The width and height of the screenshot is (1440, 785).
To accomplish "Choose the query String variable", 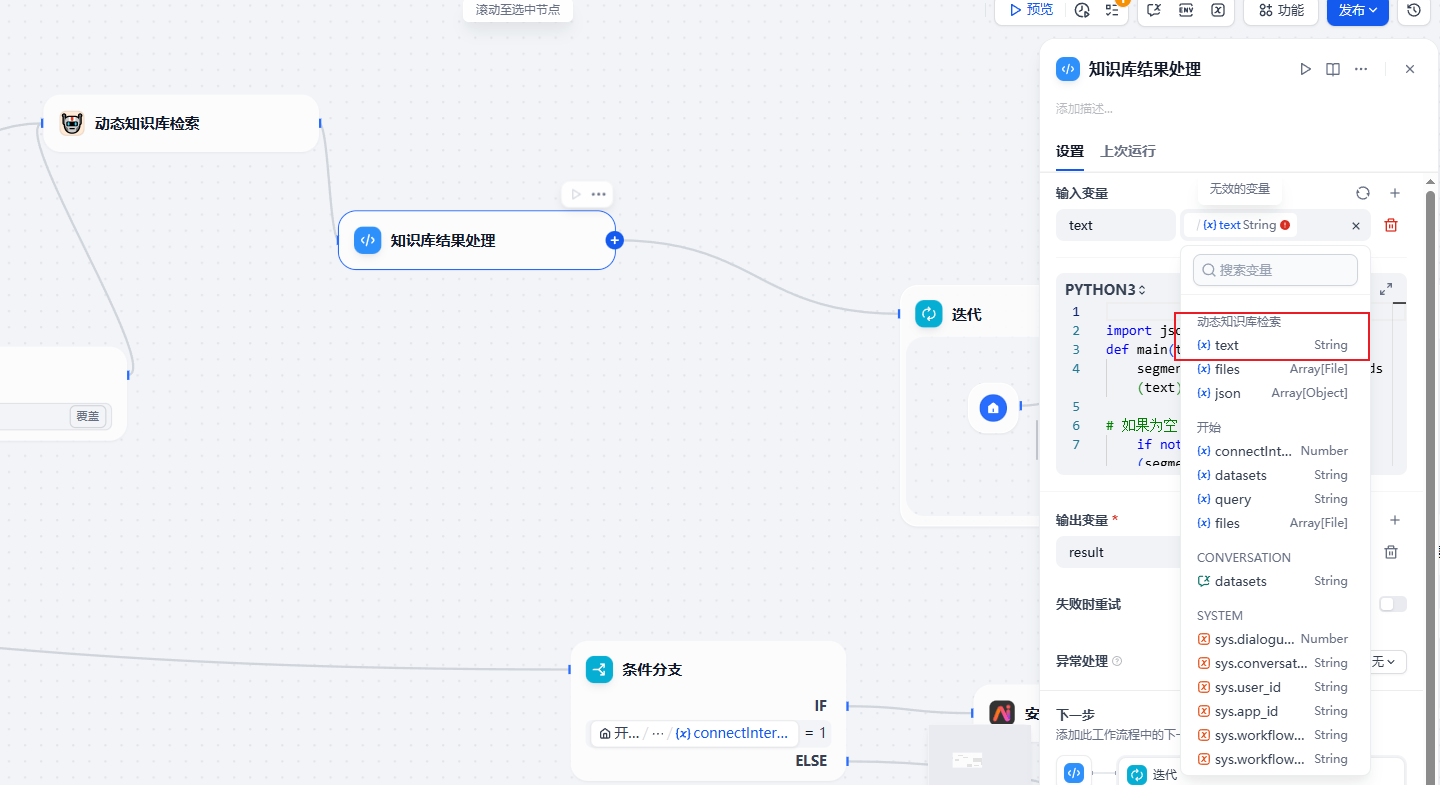I will point(1271,499).
